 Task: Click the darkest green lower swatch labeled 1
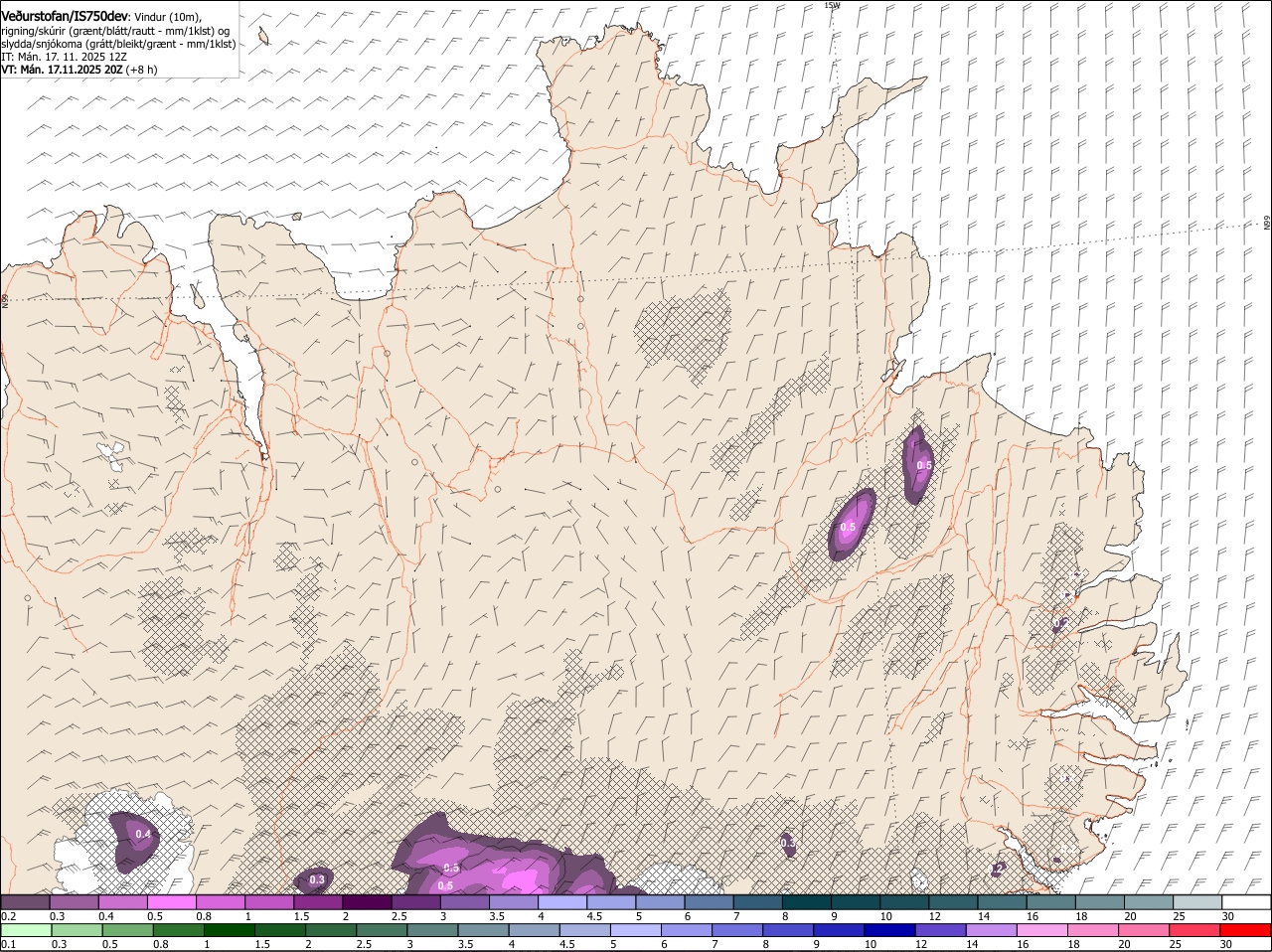tap(229, 930)
